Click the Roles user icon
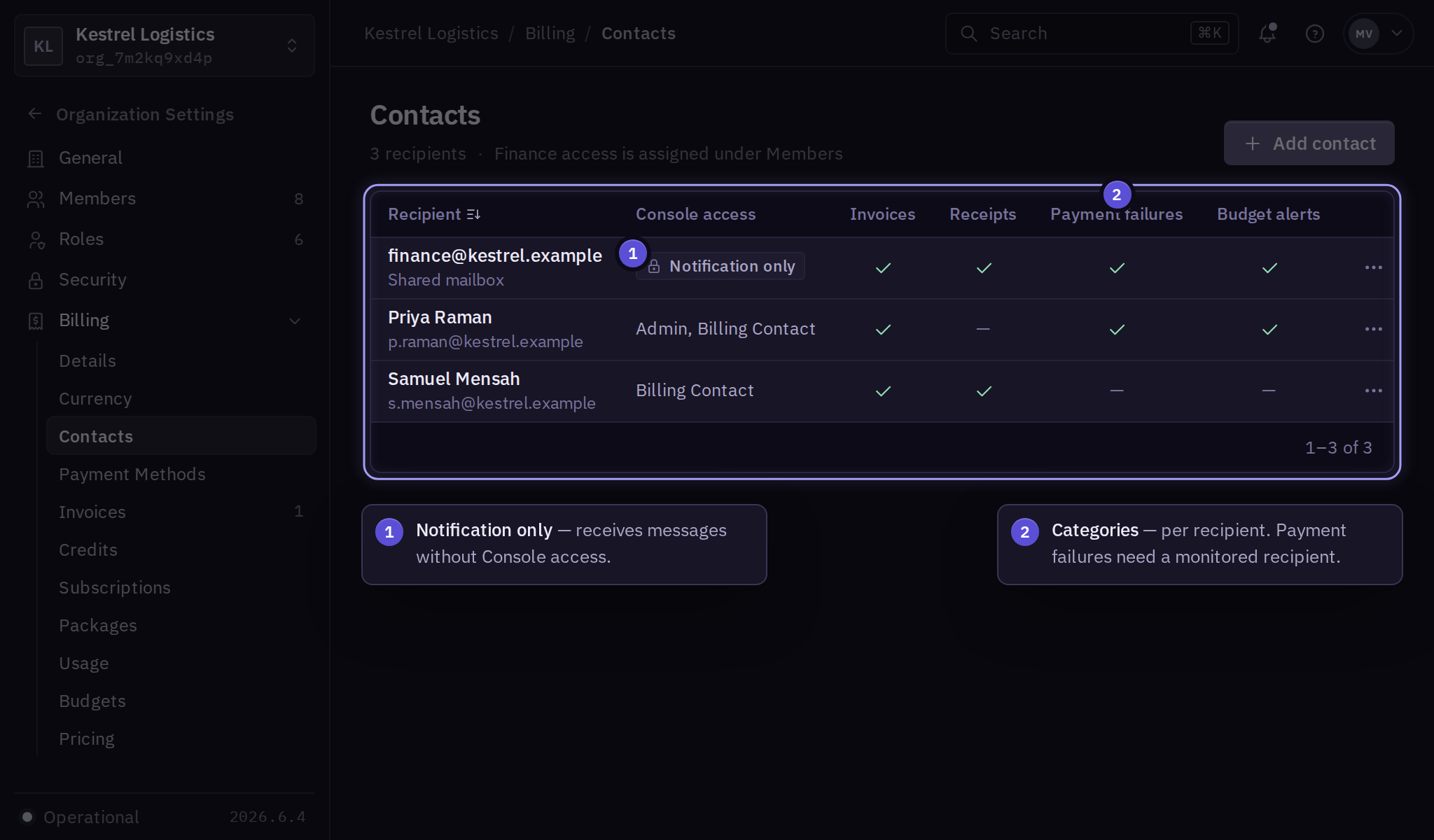Viewport: 1434px width, 840px height. click(36, 240)
